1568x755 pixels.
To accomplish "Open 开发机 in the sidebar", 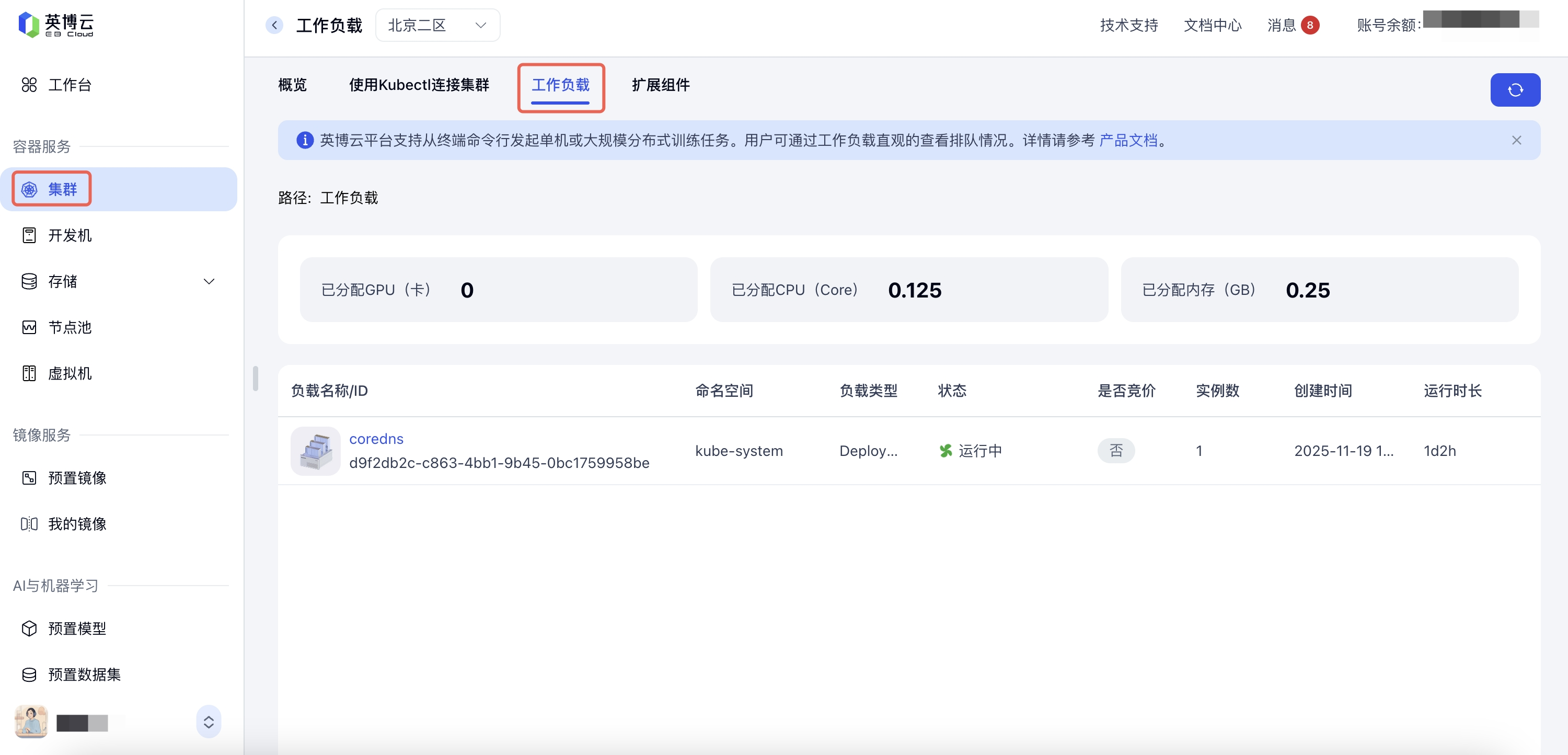I will 70,236.
